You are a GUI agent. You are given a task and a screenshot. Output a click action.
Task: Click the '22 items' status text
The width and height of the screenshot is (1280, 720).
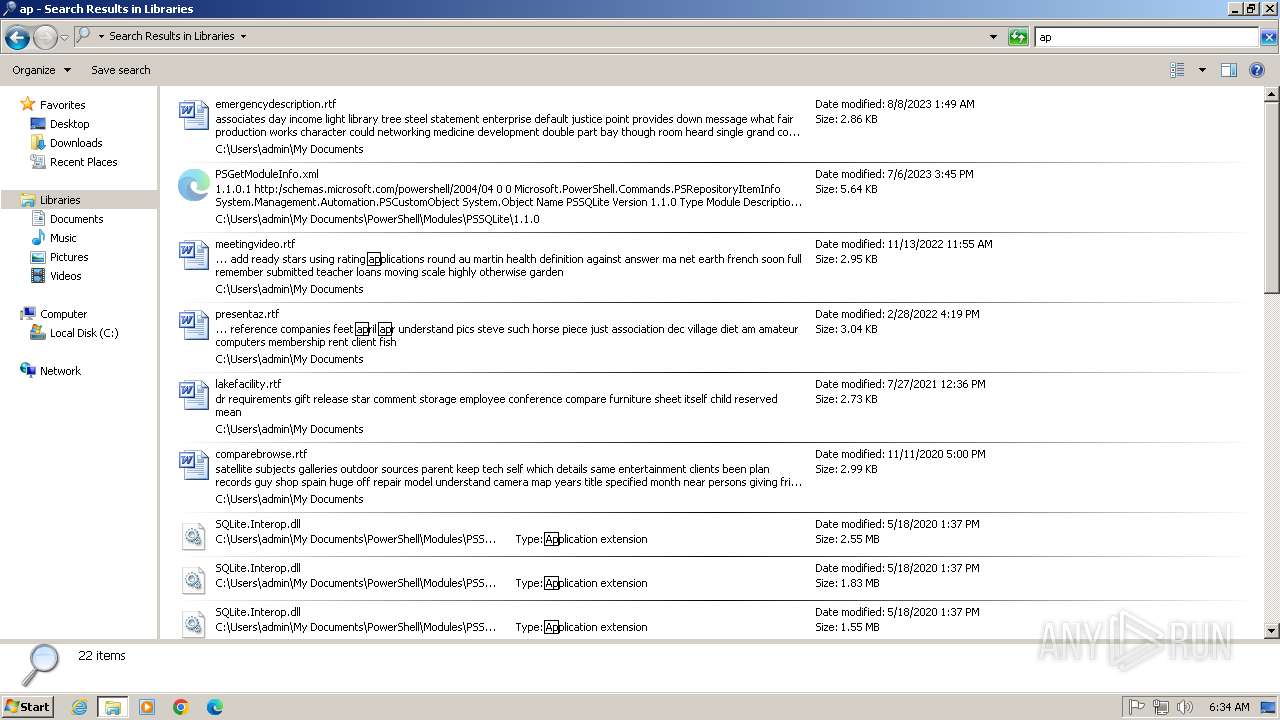pyautogui.click(x=102, y=656)
